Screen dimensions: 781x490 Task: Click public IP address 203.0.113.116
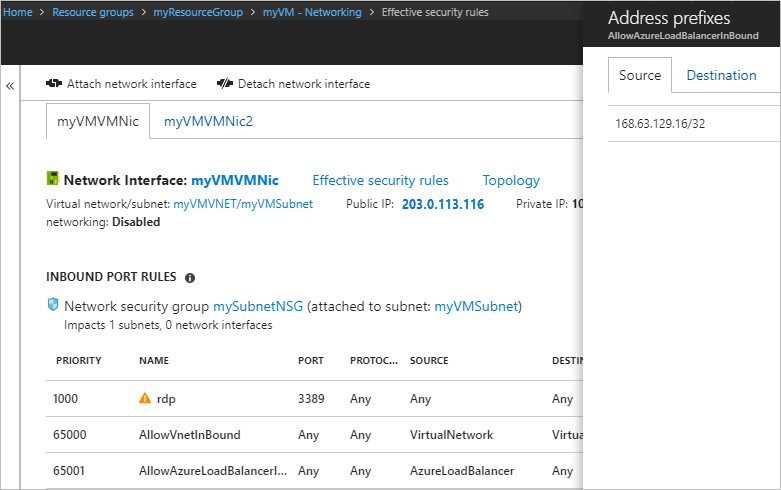pyautogui.click(x=442, y=204)
